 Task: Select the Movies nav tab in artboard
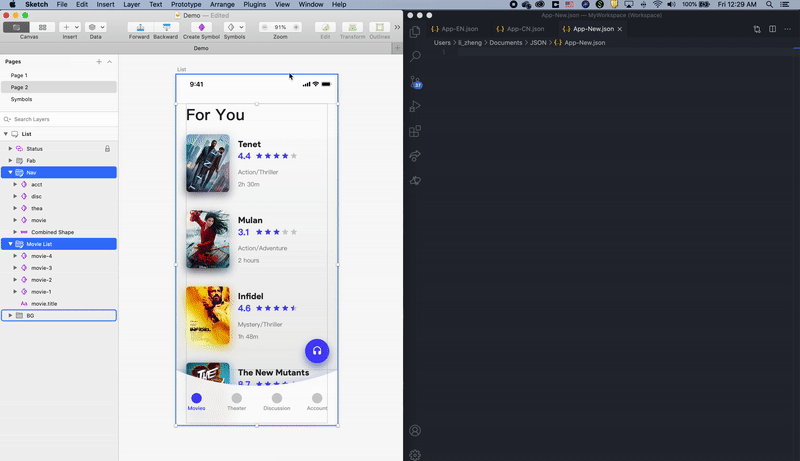pyautogui.click(x=196, y=401)
